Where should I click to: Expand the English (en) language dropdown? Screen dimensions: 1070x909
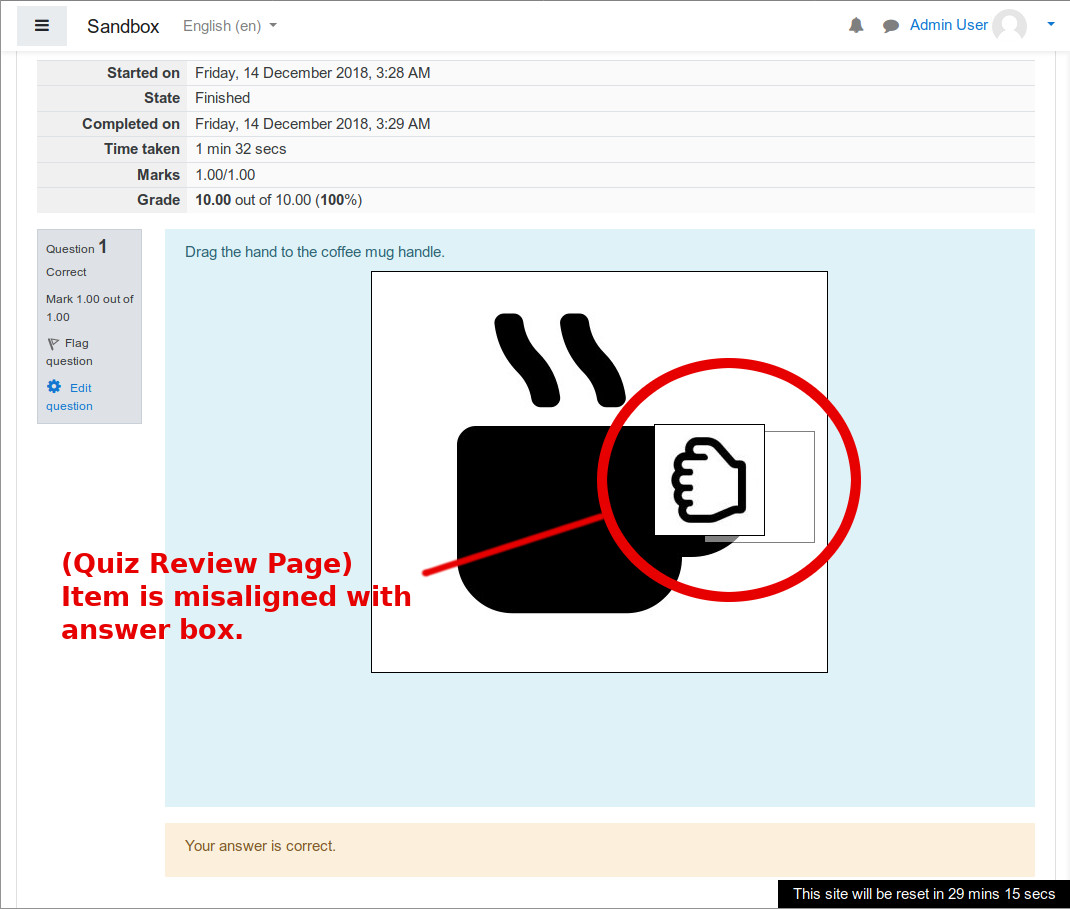pyautogui.click(x=229, y=26)
